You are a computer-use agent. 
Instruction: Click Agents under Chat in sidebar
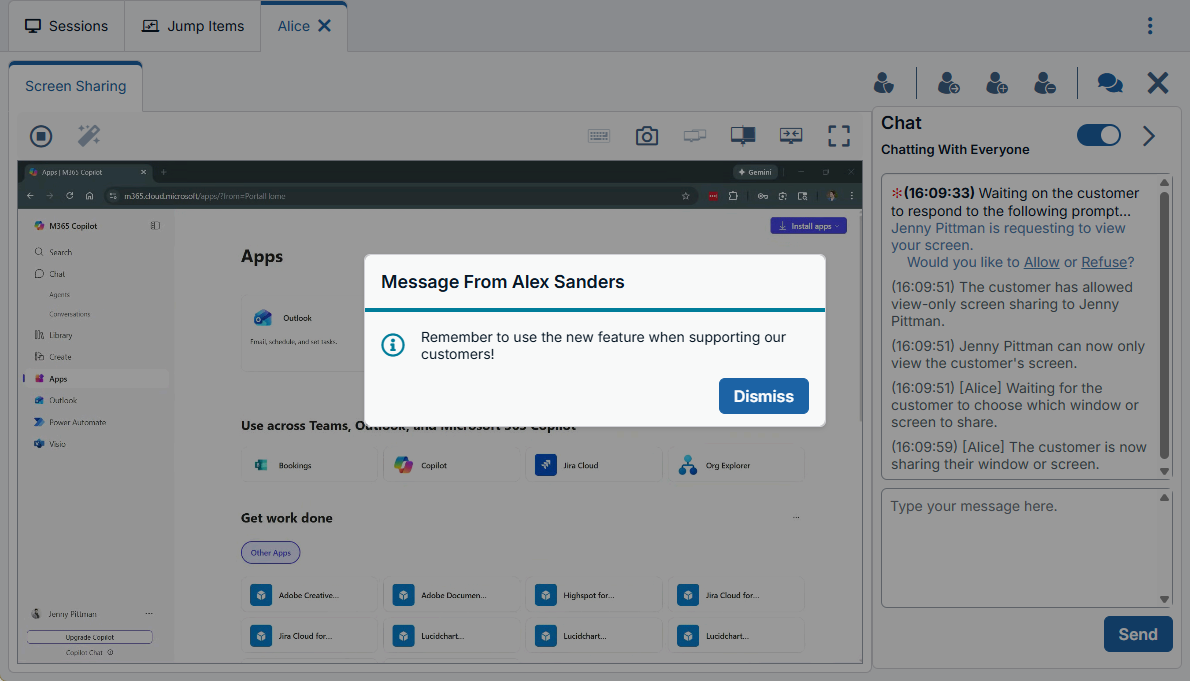[x=59, y=295]
